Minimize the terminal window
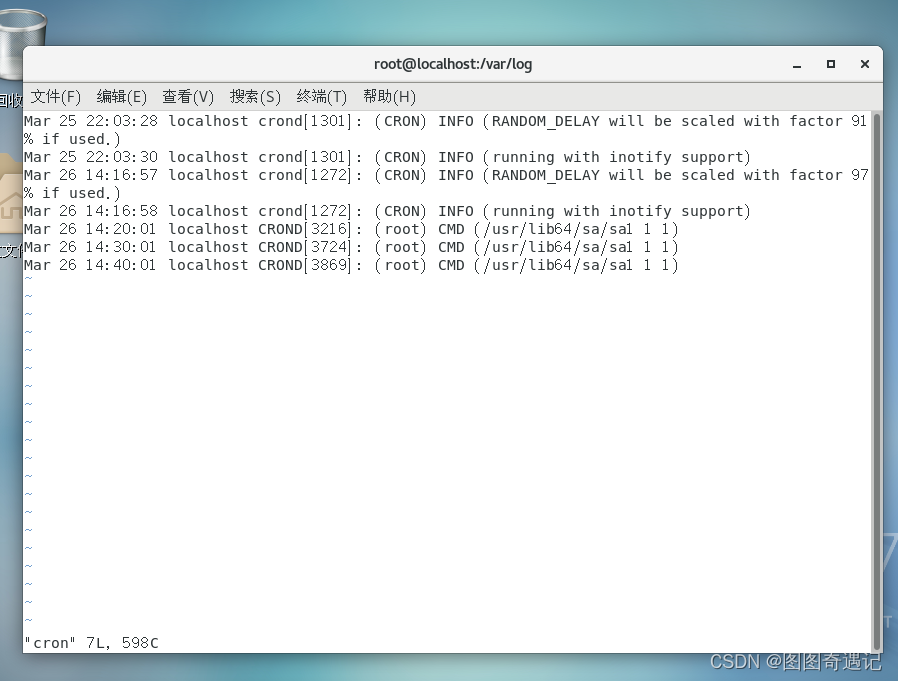This screenshot has width=898, height=681. pos(797,65)
